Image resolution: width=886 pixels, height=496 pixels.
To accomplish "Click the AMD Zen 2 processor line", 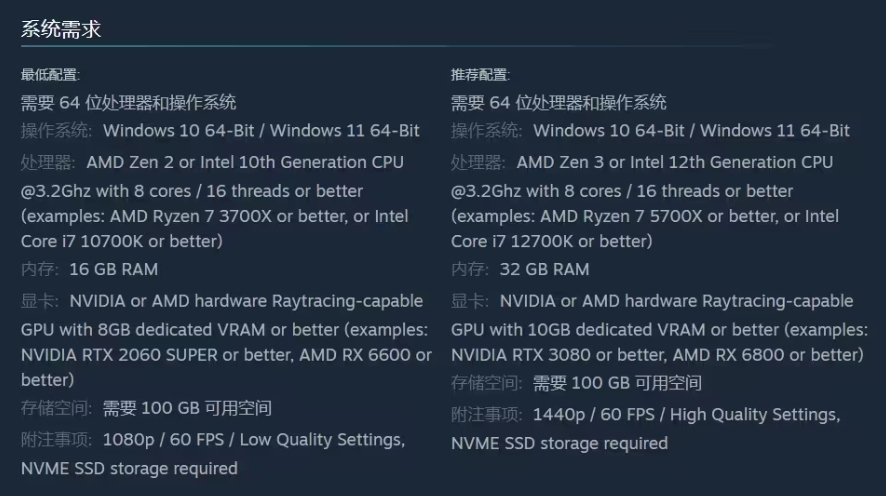I will point(245,162).
